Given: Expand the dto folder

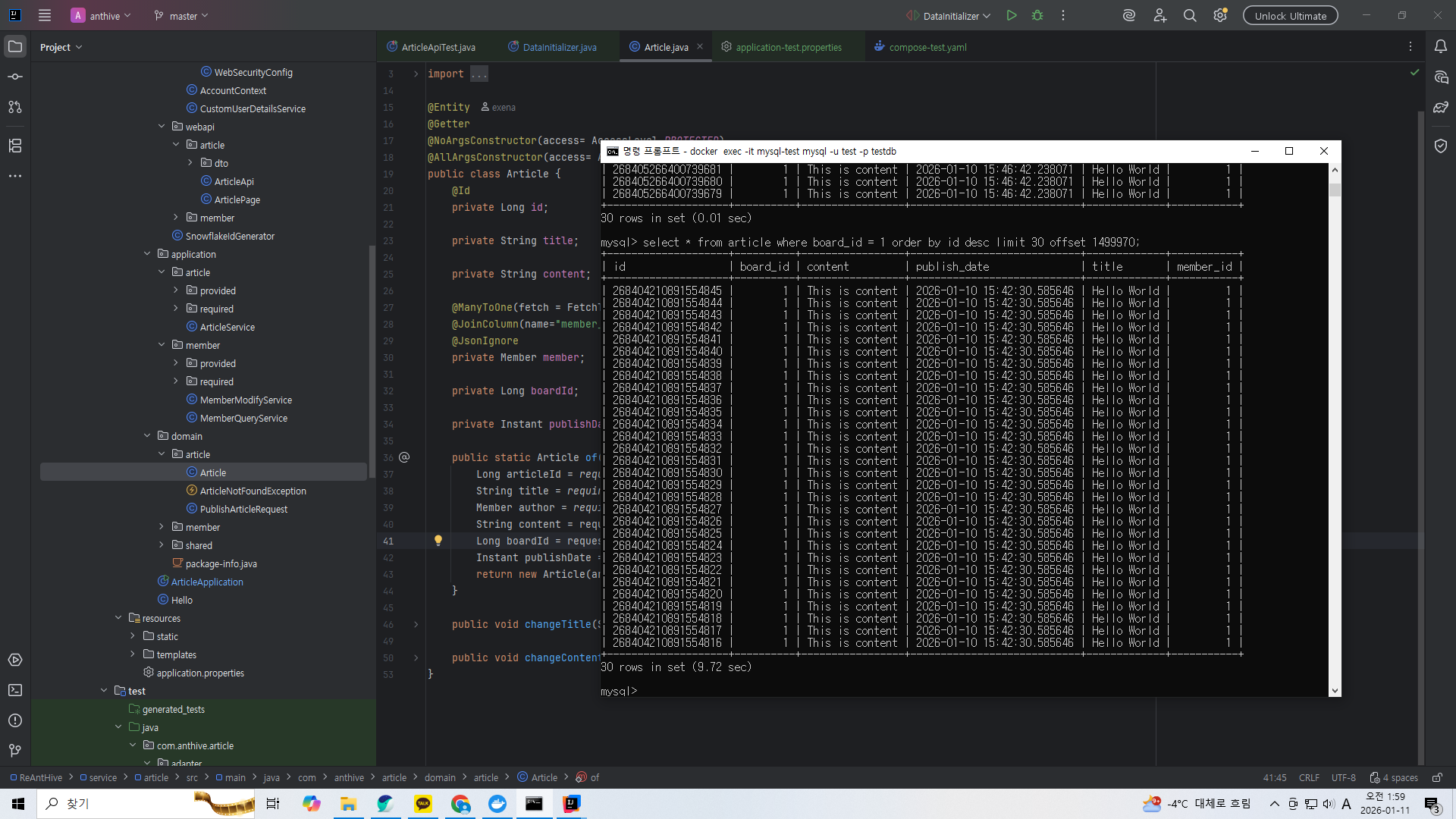Looking at the screenshot, I should point(190,163).
